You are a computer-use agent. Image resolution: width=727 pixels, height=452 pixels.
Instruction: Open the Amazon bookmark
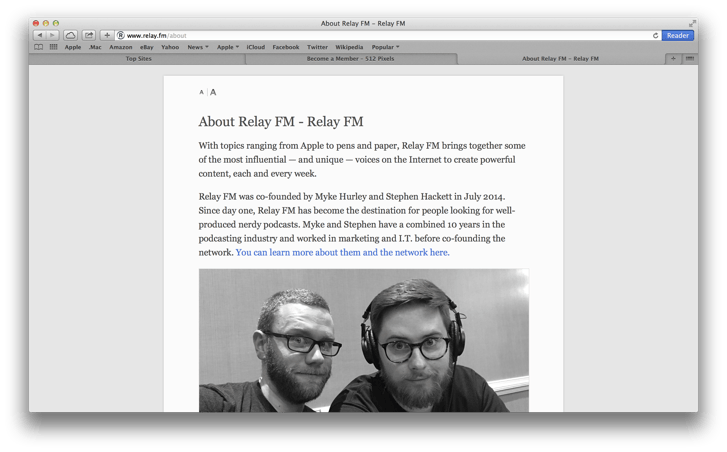click(121, 47)
